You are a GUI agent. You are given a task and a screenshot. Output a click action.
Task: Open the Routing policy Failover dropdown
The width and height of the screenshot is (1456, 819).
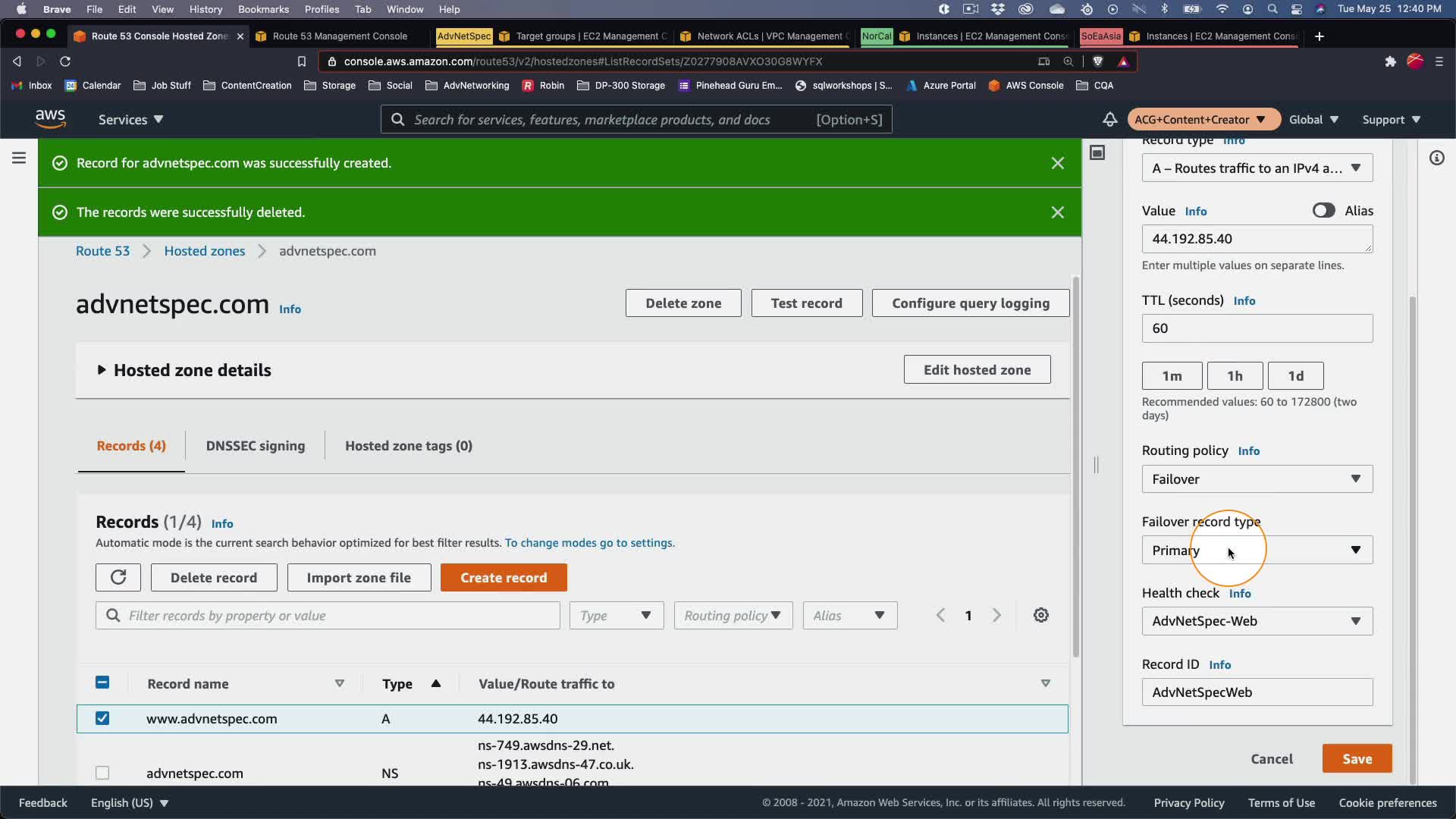click(x=1257, y=479)
